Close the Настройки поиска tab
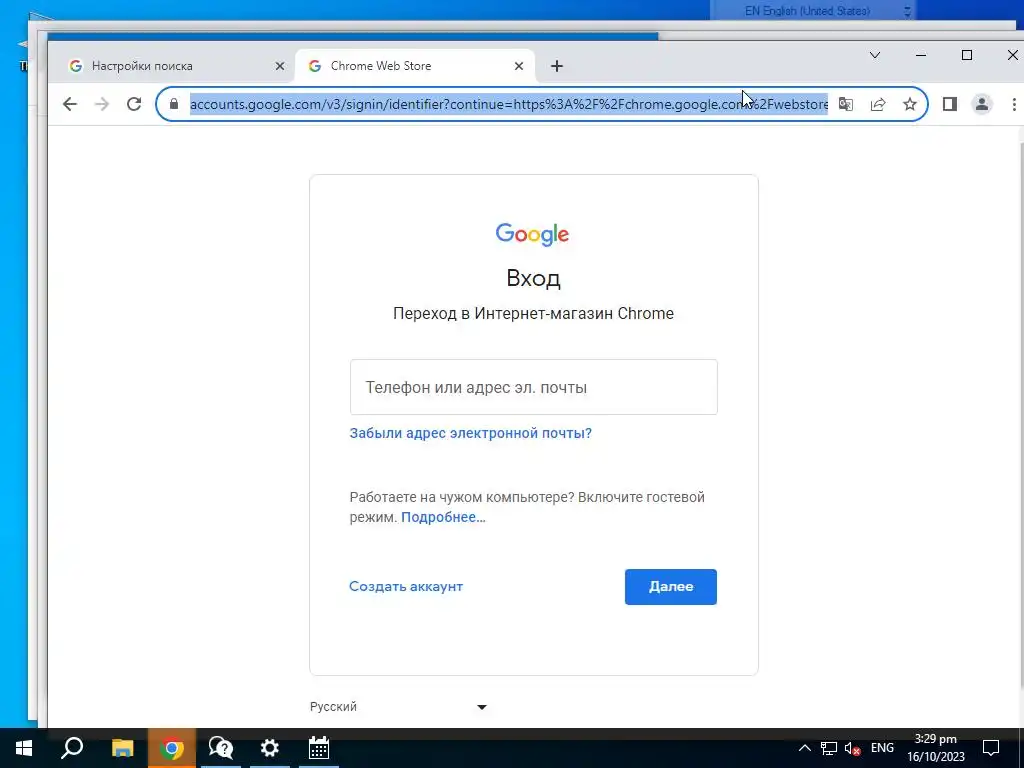Screen dimensions: 1024x768 [280, 66]
